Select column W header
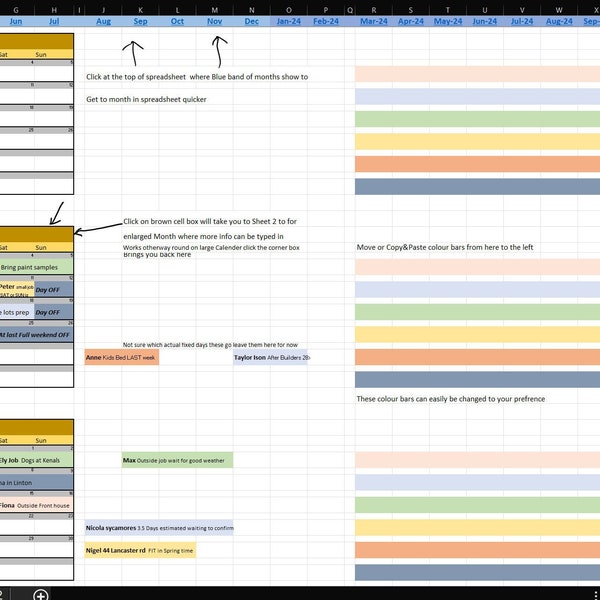This screenshot has width=600, height=600. [x=559, y=10]
